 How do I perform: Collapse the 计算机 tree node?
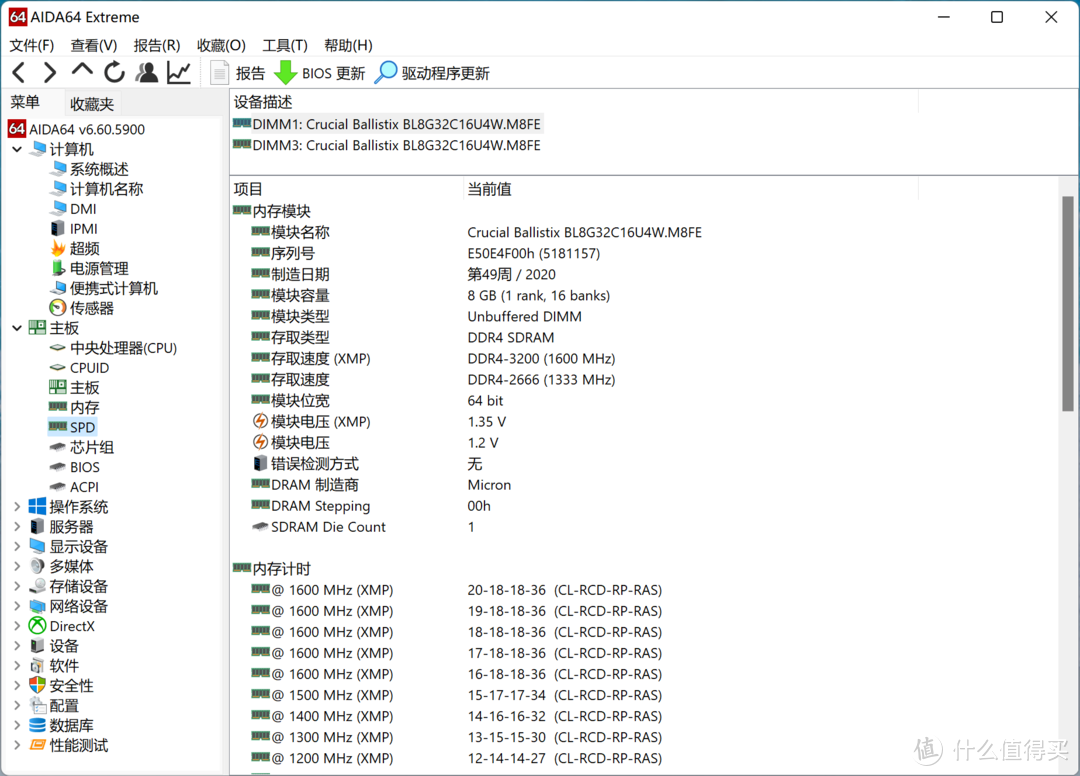click(17, 149)
